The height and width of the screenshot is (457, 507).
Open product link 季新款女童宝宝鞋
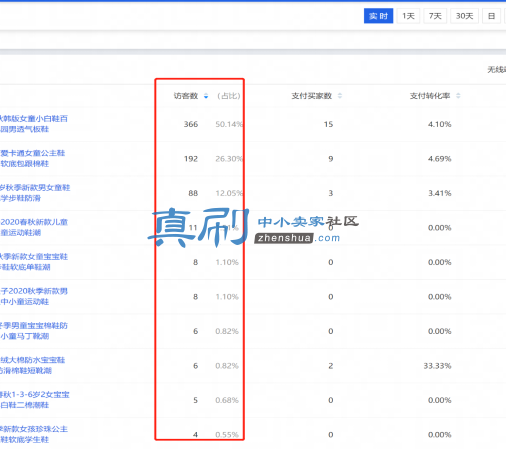pyautogui.click(x=34, y=257)
